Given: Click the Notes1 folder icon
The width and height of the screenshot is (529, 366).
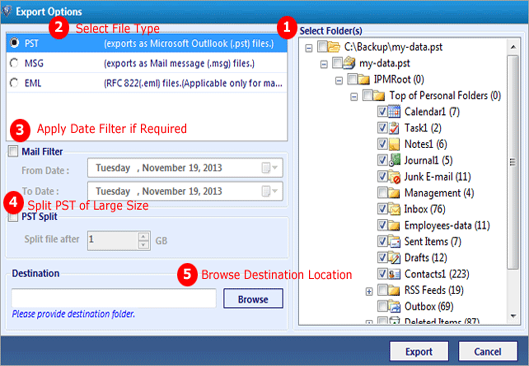Looking at the screenshot, I should tap(394, 144).
